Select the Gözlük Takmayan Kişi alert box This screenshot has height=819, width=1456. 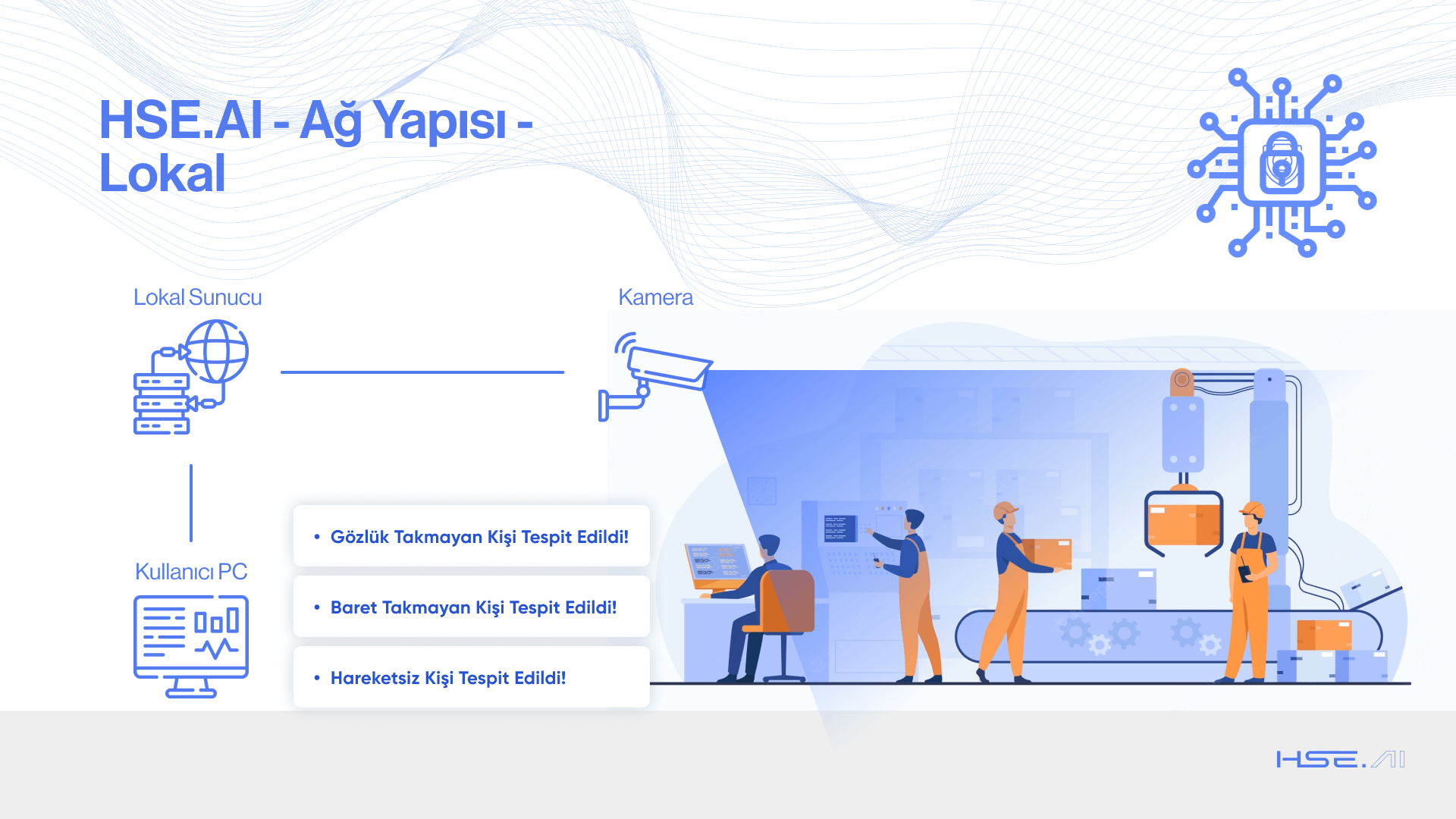[x=471, y=536]
